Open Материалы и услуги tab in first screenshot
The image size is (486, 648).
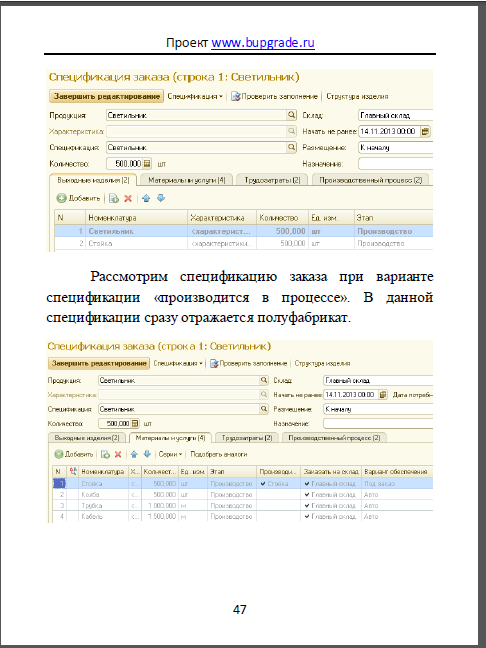(187, 180)
